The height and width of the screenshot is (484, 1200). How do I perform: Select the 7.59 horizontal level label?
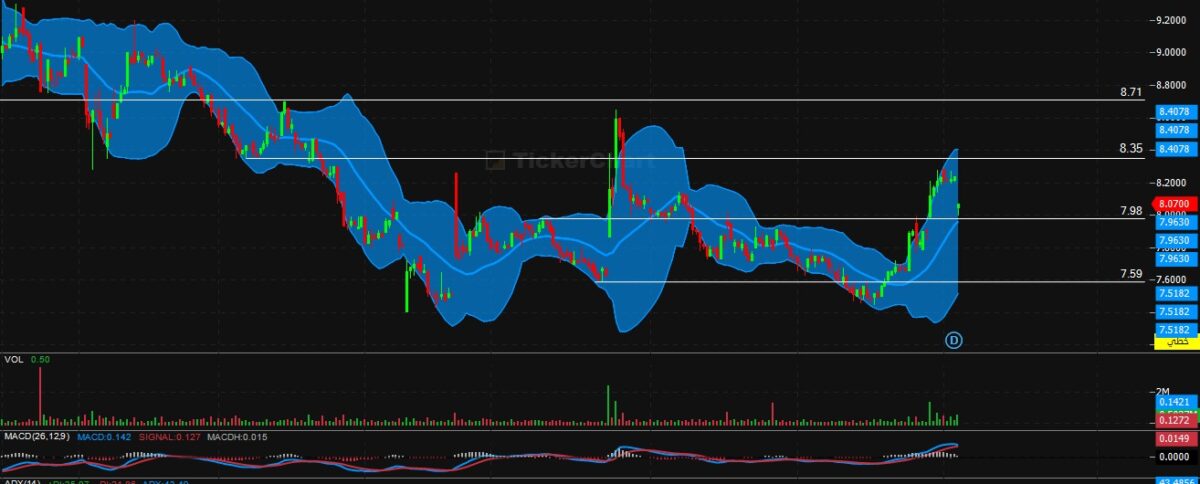(1131, 273)
